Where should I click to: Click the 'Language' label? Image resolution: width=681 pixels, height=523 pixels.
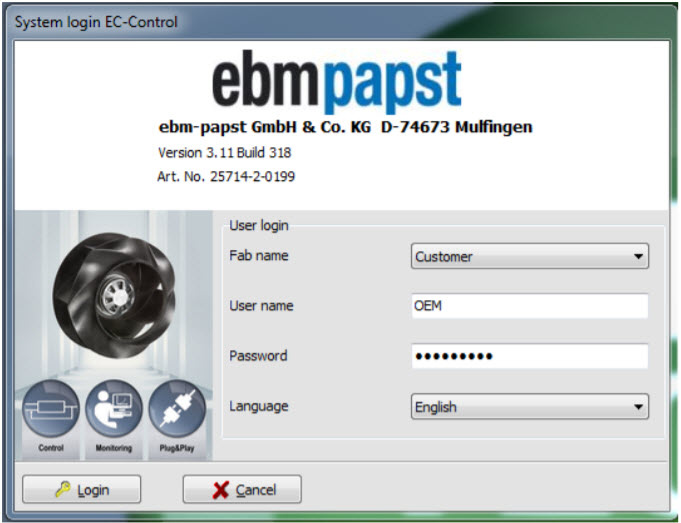click(258, 406)
